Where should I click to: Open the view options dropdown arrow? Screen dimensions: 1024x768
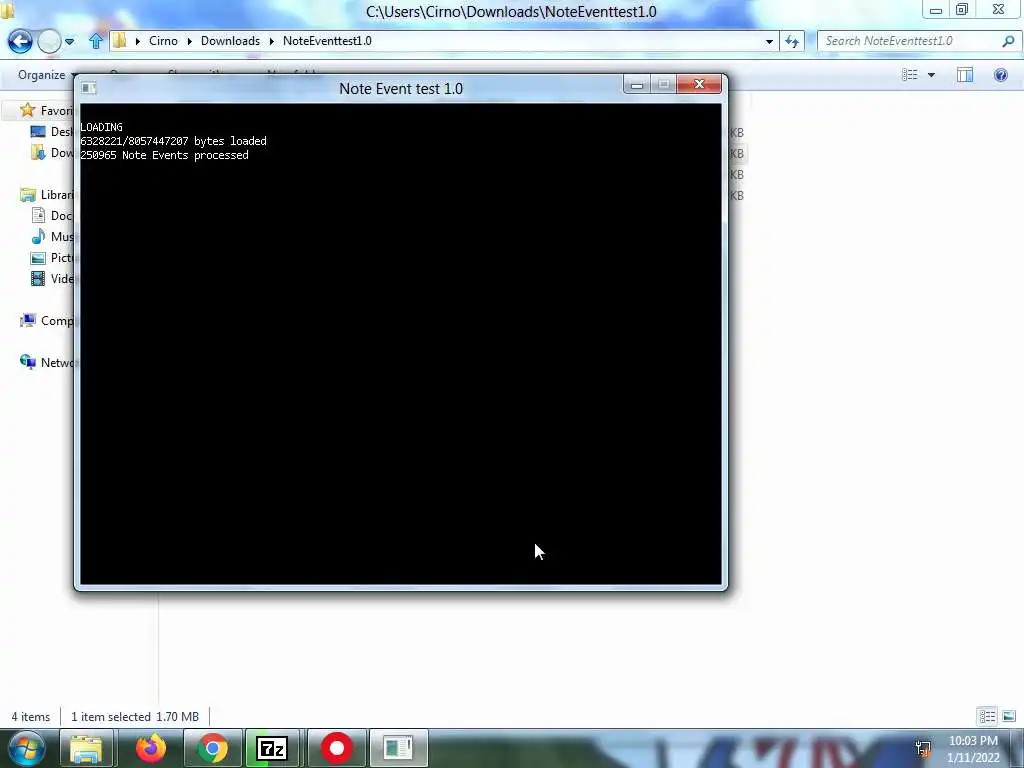click(x=931, y=74)
